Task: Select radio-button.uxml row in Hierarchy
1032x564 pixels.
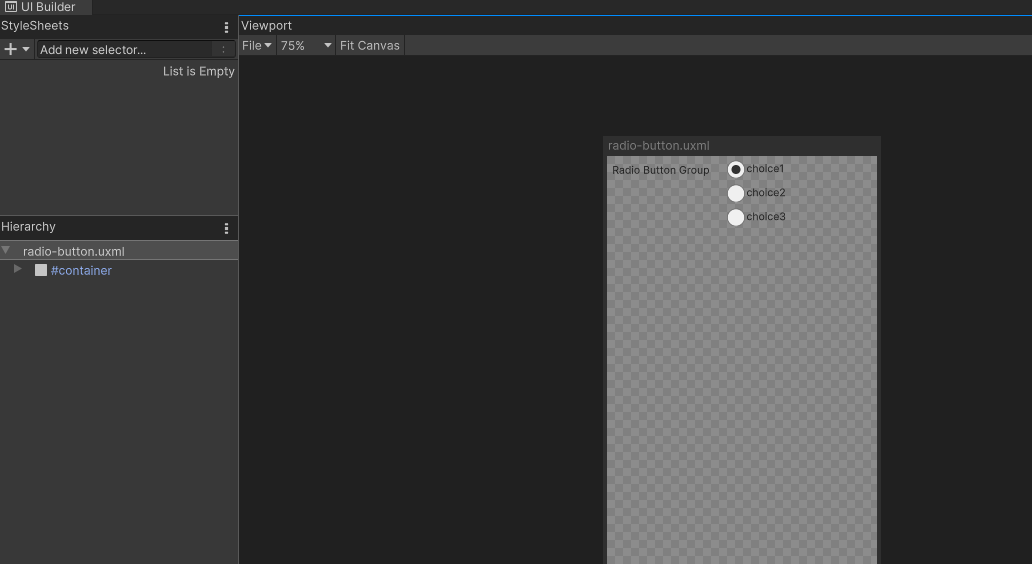Action: (x=119, y=251)
